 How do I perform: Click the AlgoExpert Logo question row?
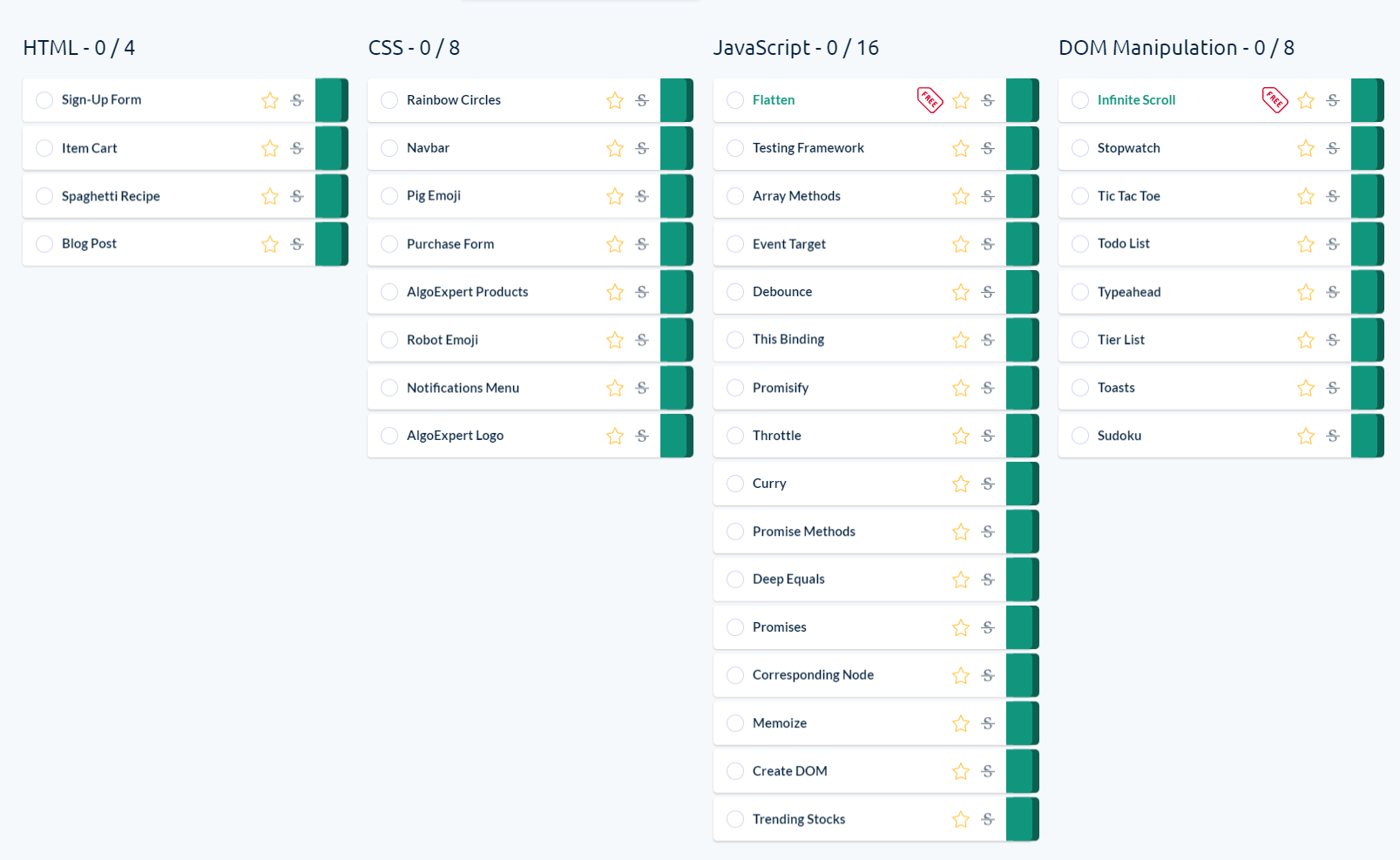pos(455,436)
